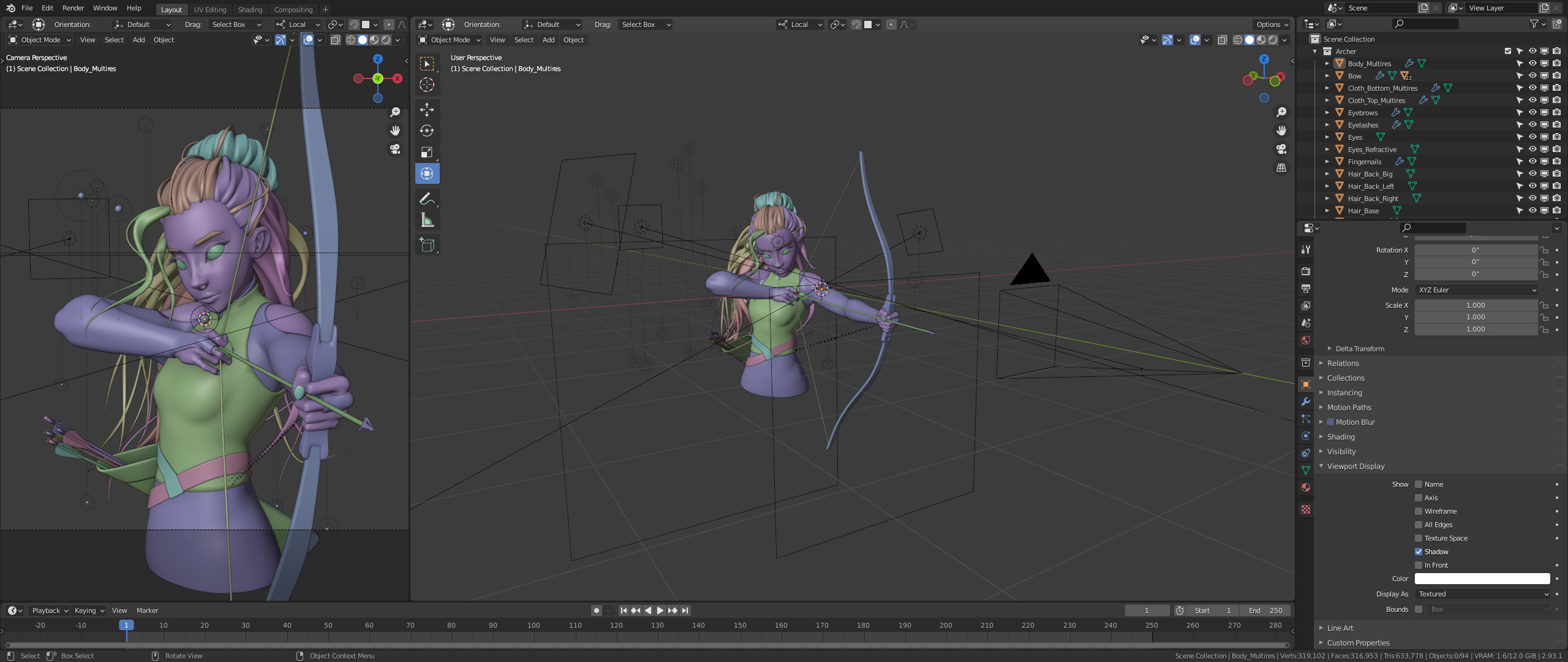Select the Move tool in viewport toolbar
Image resolution: width=1568 pixels, height=662 pixels.
pos(427,110)
